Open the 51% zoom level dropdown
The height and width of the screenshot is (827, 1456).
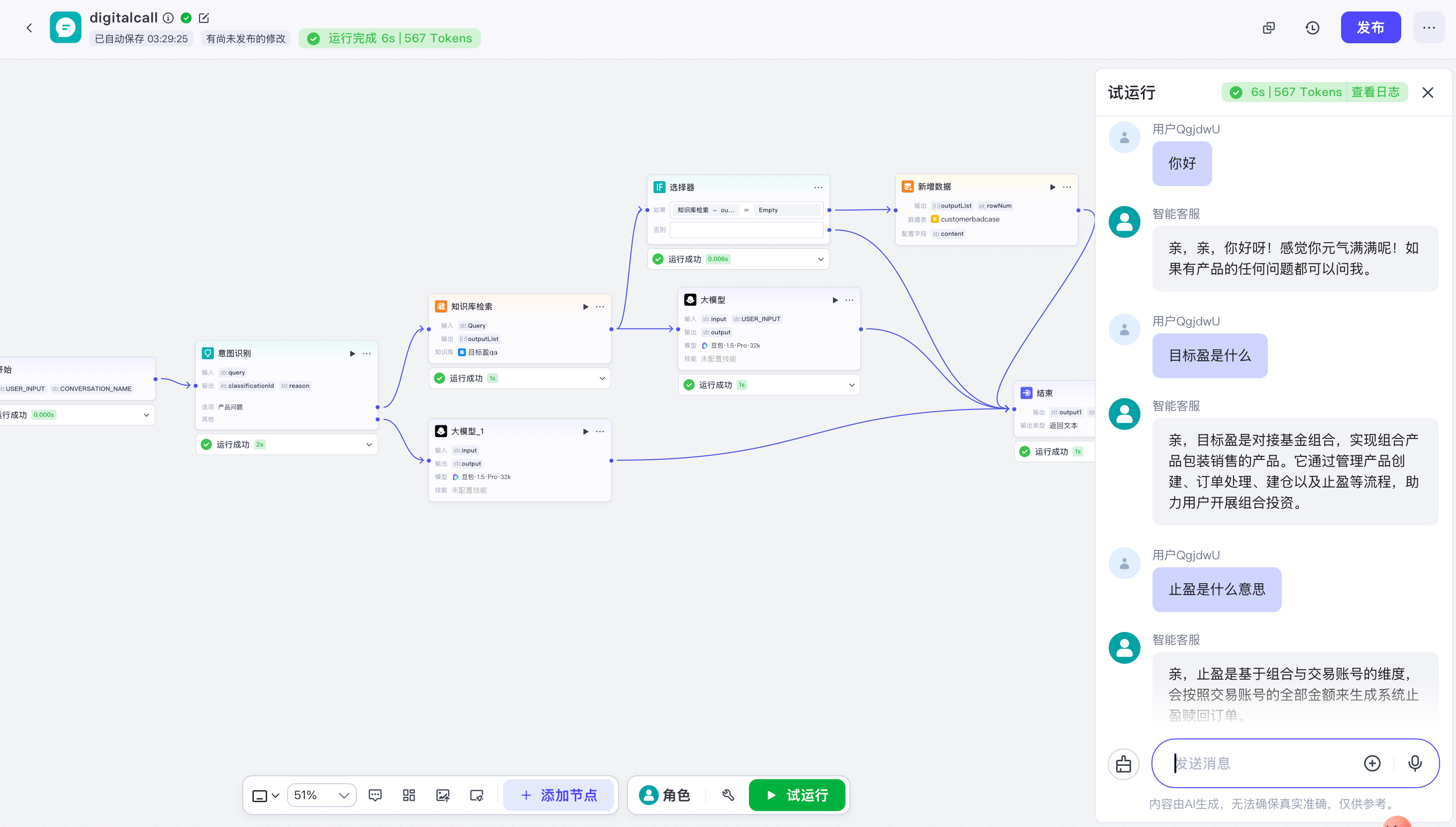click(322, 795)
